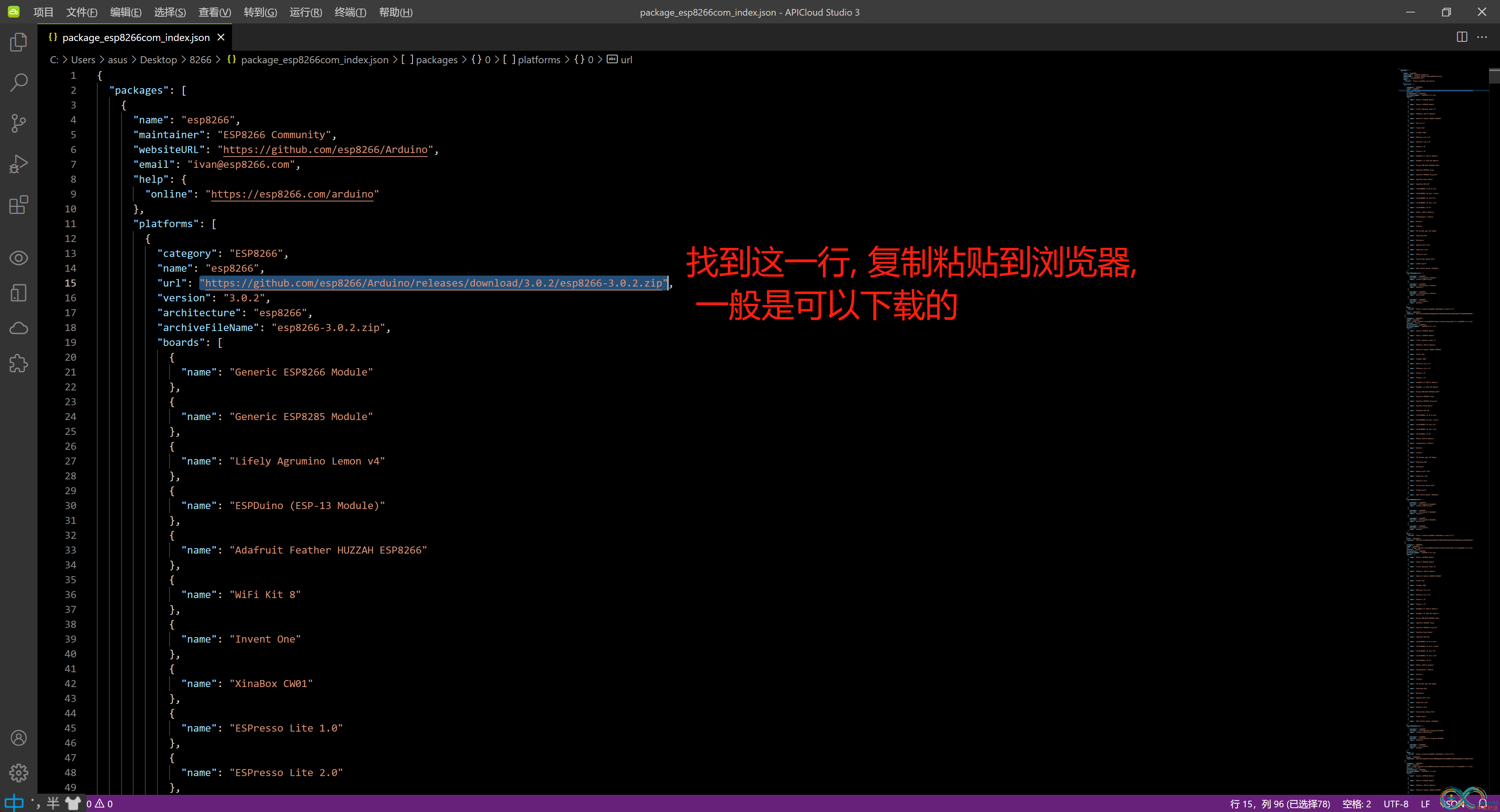Expand 8266 folder breadcrumb
The width and height of the screenshot is (1500, 812).
click(200, 59)
